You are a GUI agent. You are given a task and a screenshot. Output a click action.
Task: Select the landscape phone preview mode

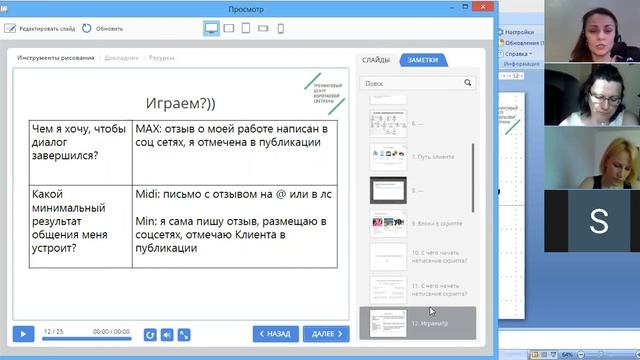click(263, 28)
